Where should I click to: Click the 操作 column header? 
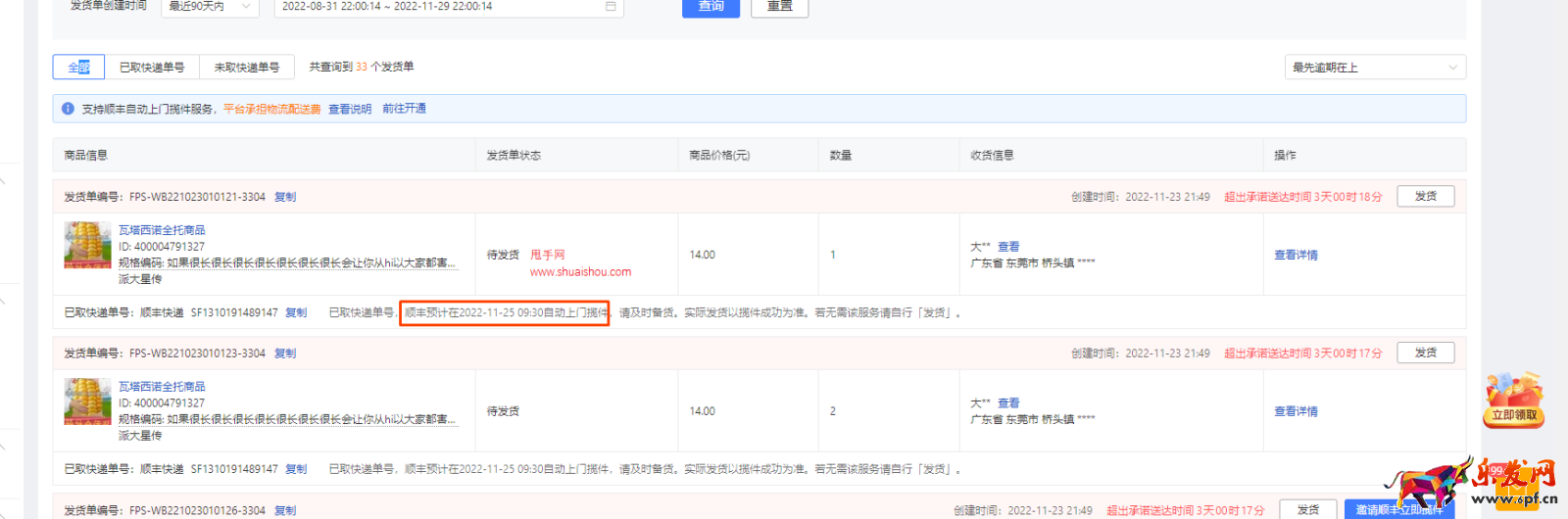[1285, 155]
